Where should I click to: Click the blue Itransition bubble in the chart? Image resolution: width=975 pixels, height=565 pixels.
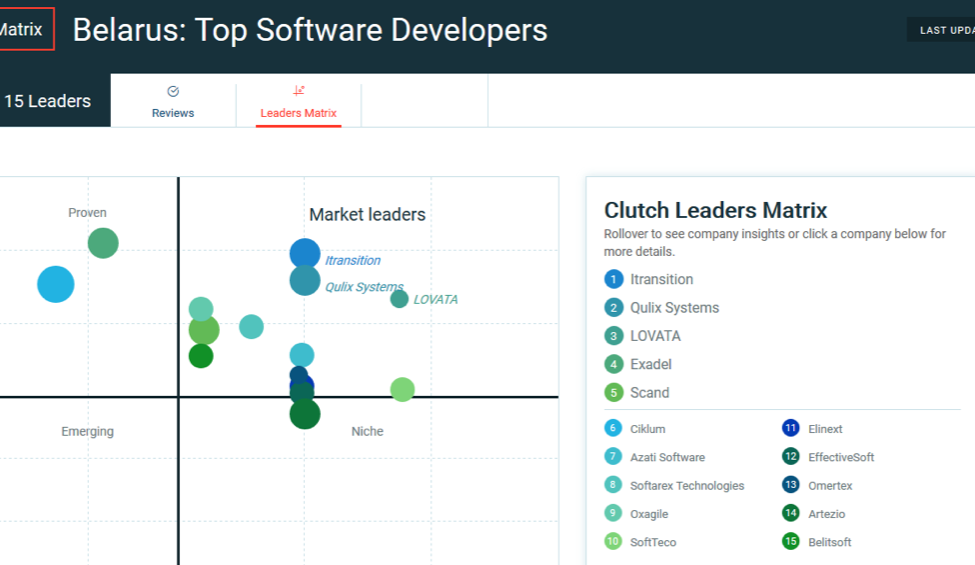(305, 251)
